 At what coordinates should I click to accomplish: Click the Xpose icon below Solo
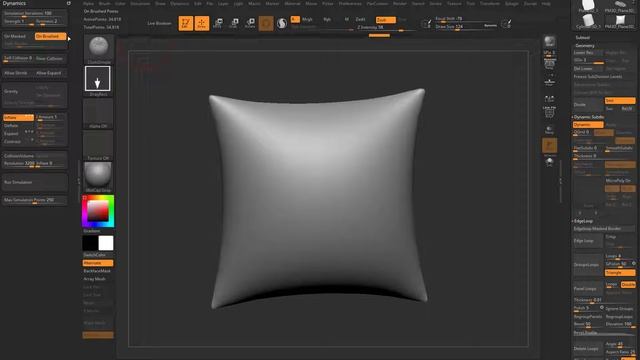click(549, 162)
